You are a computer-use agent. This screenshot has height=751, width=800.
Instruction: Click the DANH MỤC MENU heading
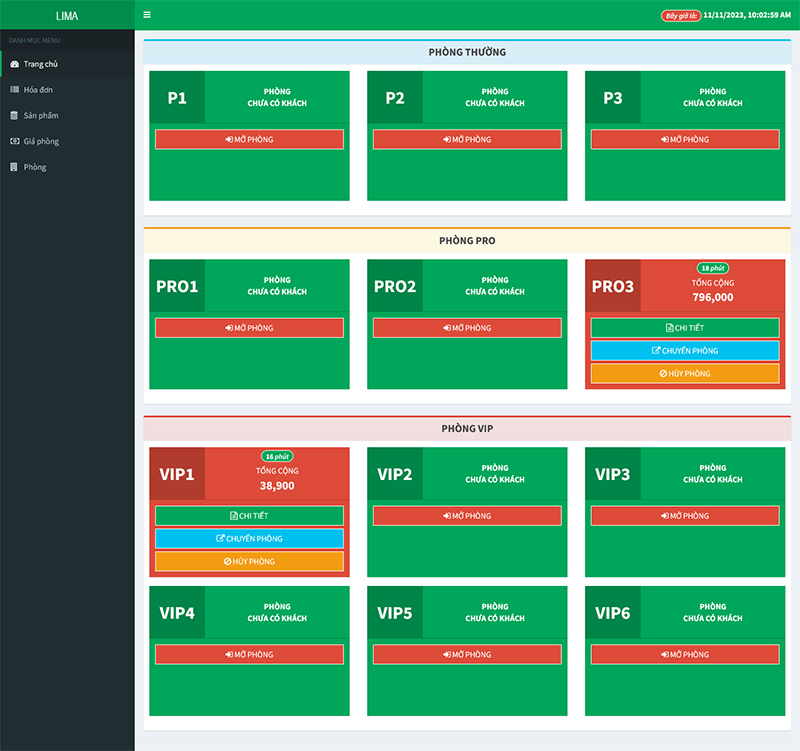(34, 40)
